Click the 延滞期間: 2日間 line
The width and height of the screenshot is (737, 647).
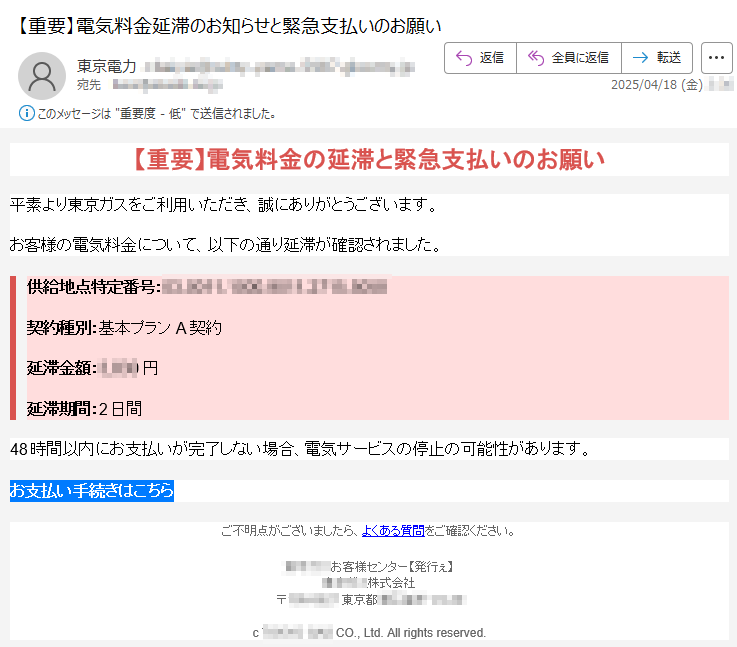tap(84, 409)
